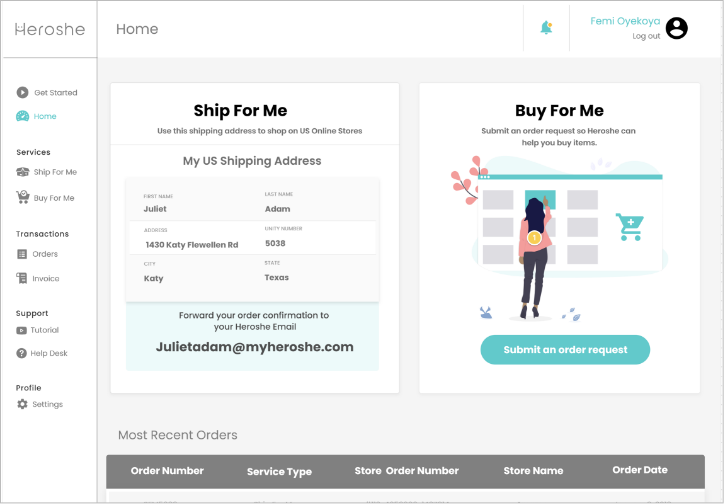Click Log out link
724x504 pixels.
(x=646, y=36)
